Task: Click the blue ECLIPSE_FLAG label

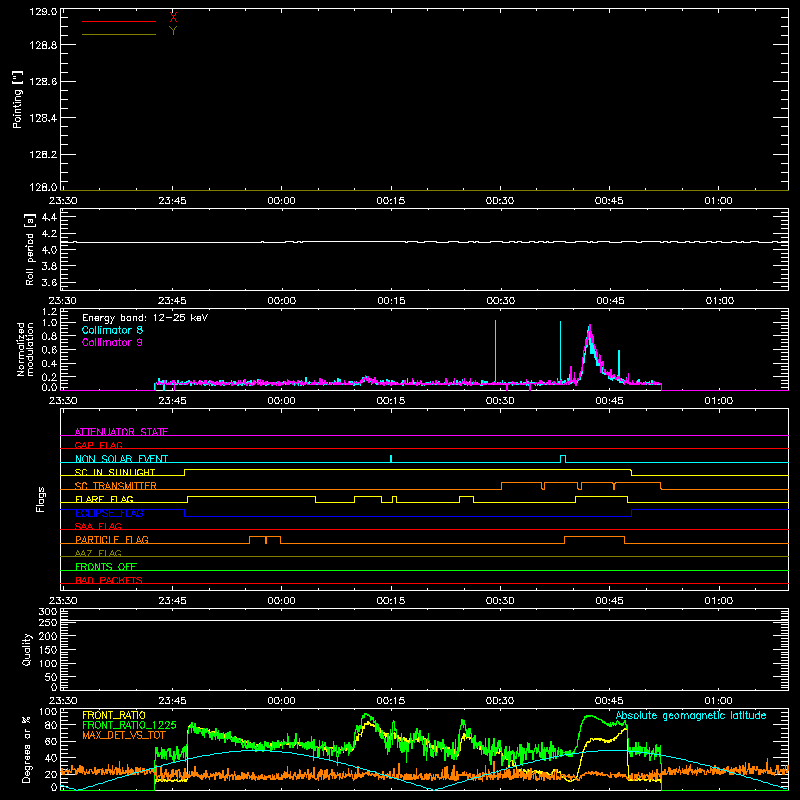Action: 109,513
